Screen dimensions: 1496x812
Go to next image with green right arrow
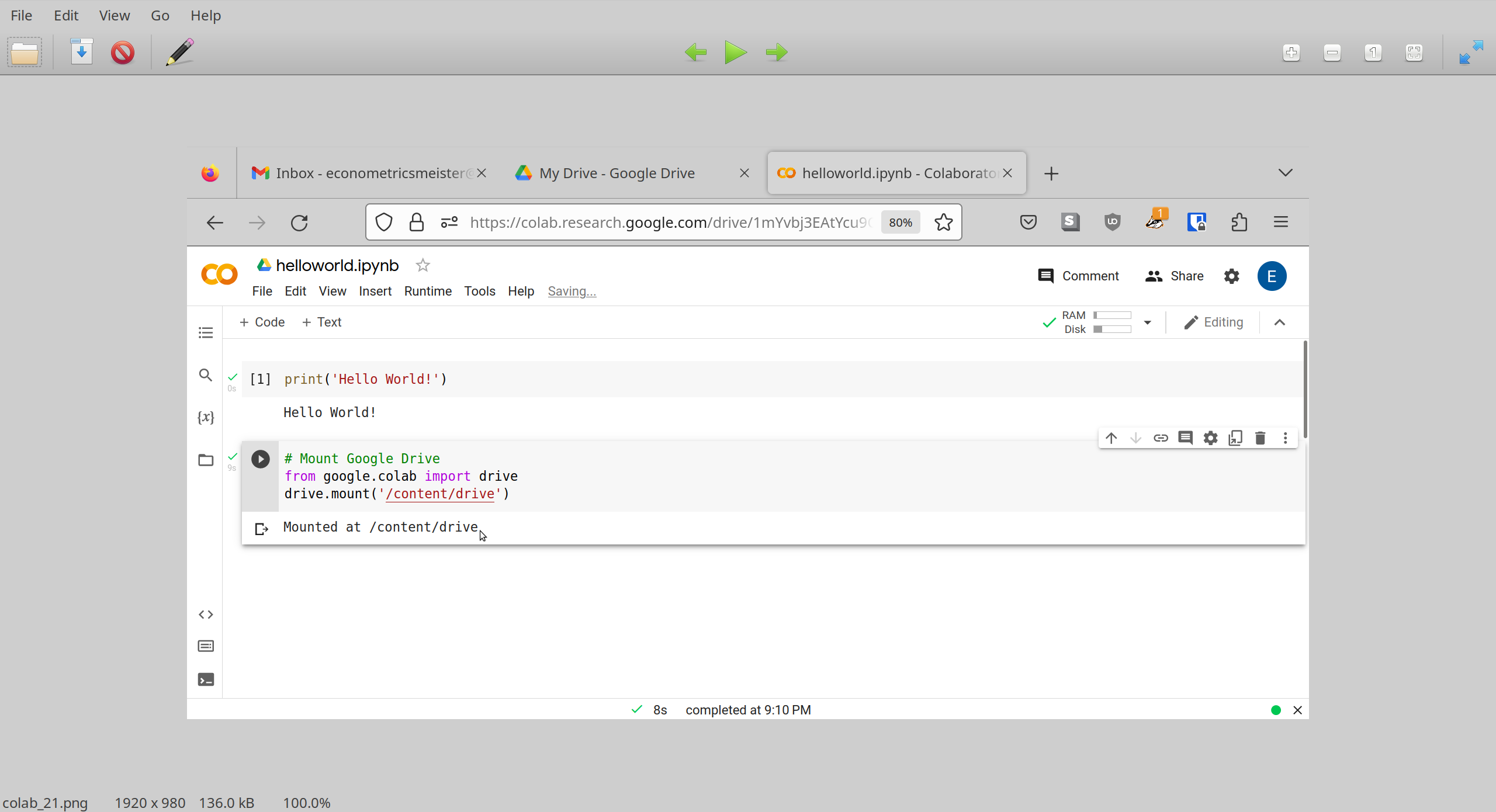pyautogui.click(x=777, y=52)
